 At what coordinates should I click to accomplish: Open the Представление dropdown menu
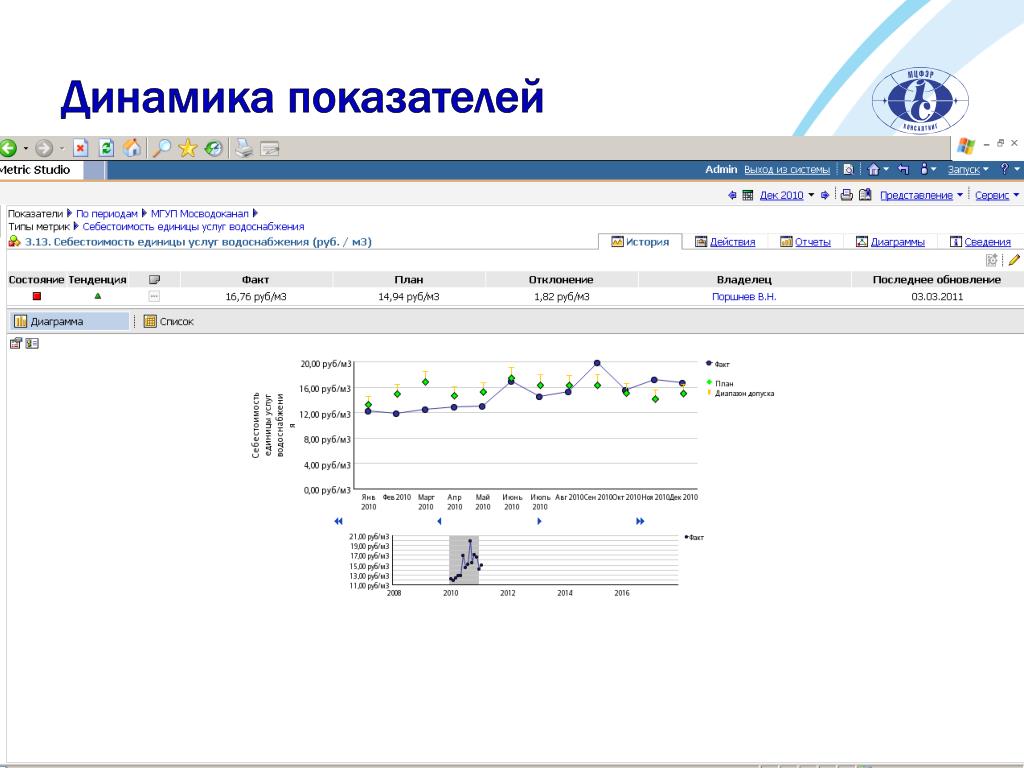point(921,195)
